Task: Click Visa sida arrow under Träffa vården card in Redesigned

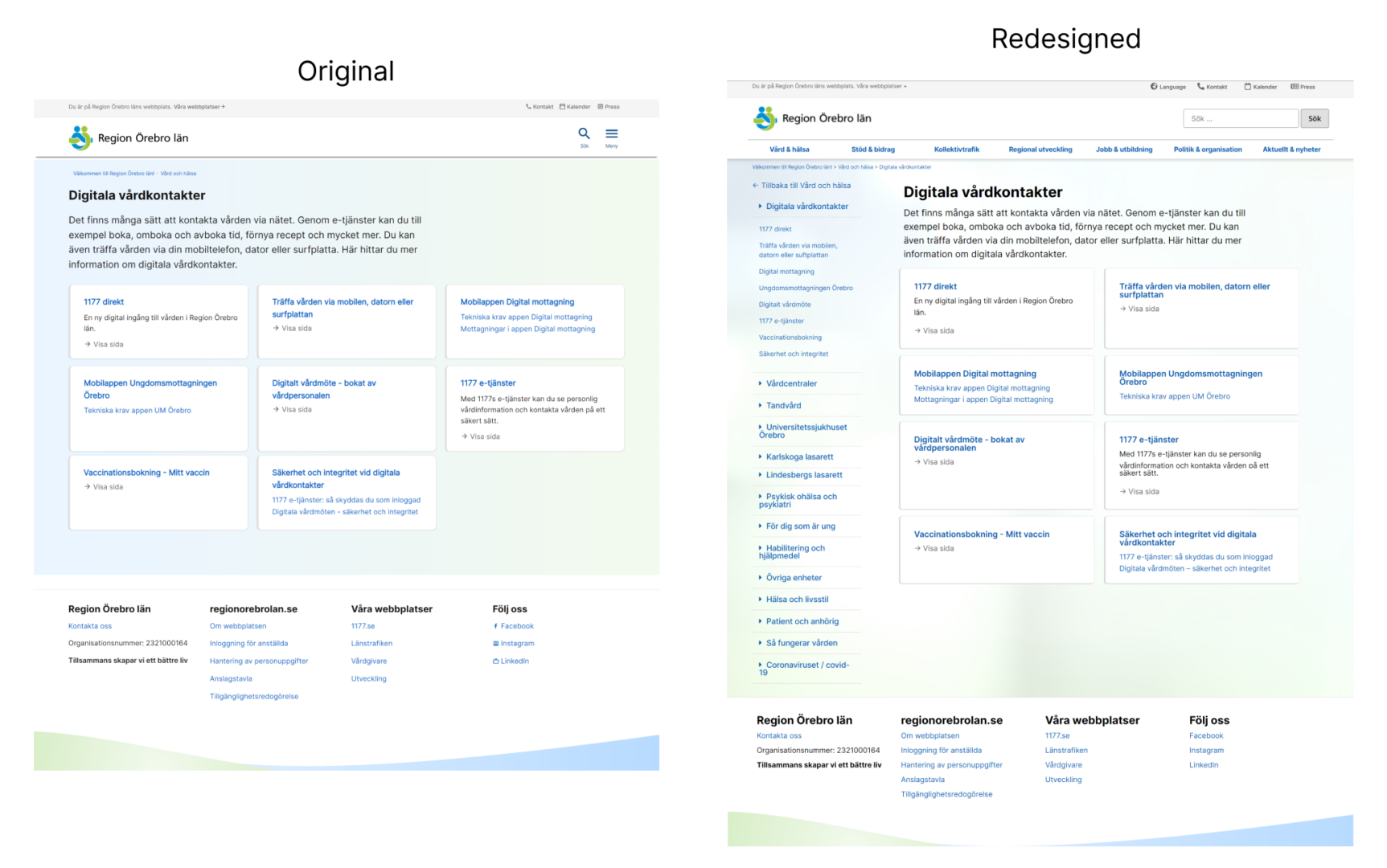Action: point(1122,309)
